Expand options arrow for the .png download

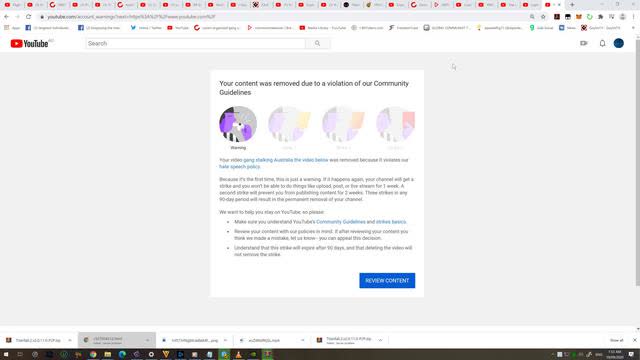pos(225,340)
